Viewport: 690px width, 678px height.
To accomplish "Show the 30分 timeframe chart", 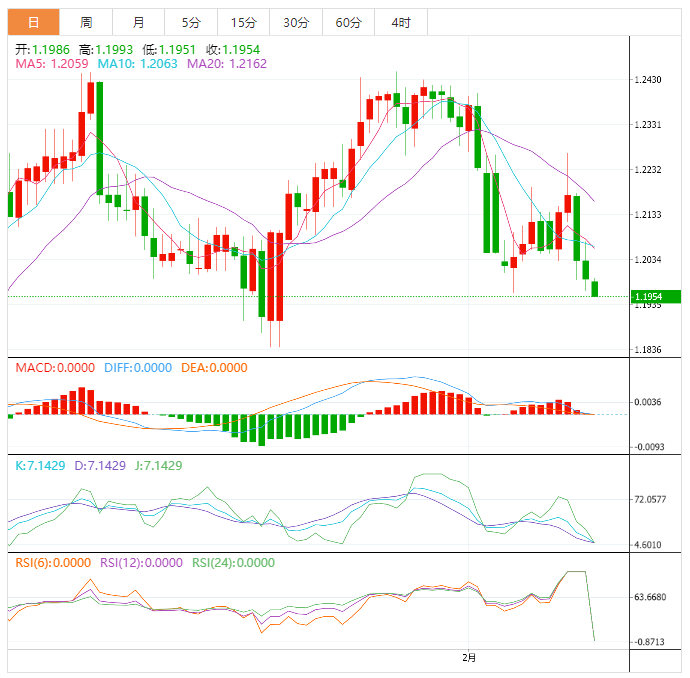I will point(296,22).
